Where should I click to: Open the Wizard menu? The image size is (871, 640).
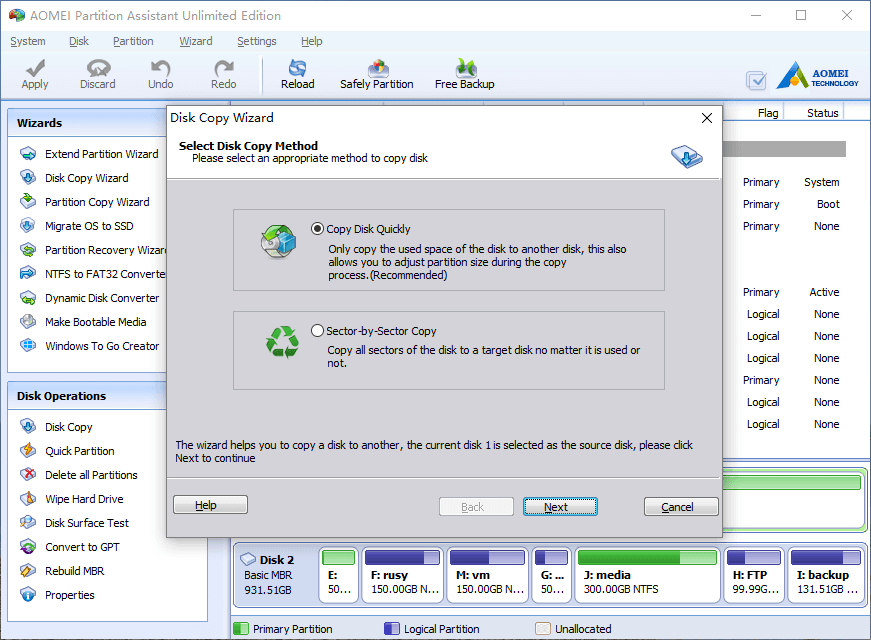coord(196,41)
